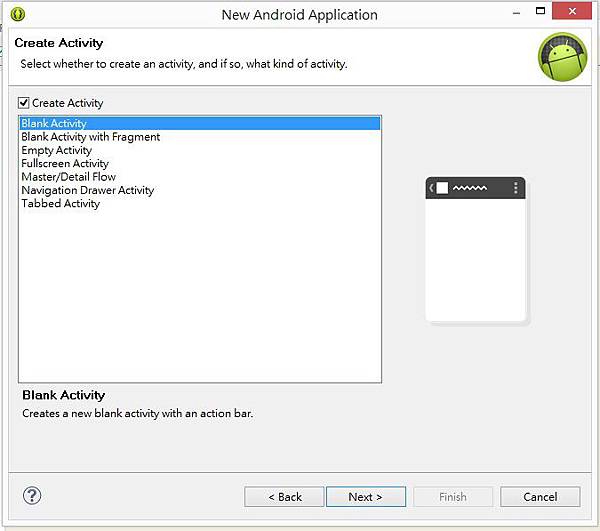
Task: Click the Eclipse window icon in the title bar
Action: coord(18,15)
